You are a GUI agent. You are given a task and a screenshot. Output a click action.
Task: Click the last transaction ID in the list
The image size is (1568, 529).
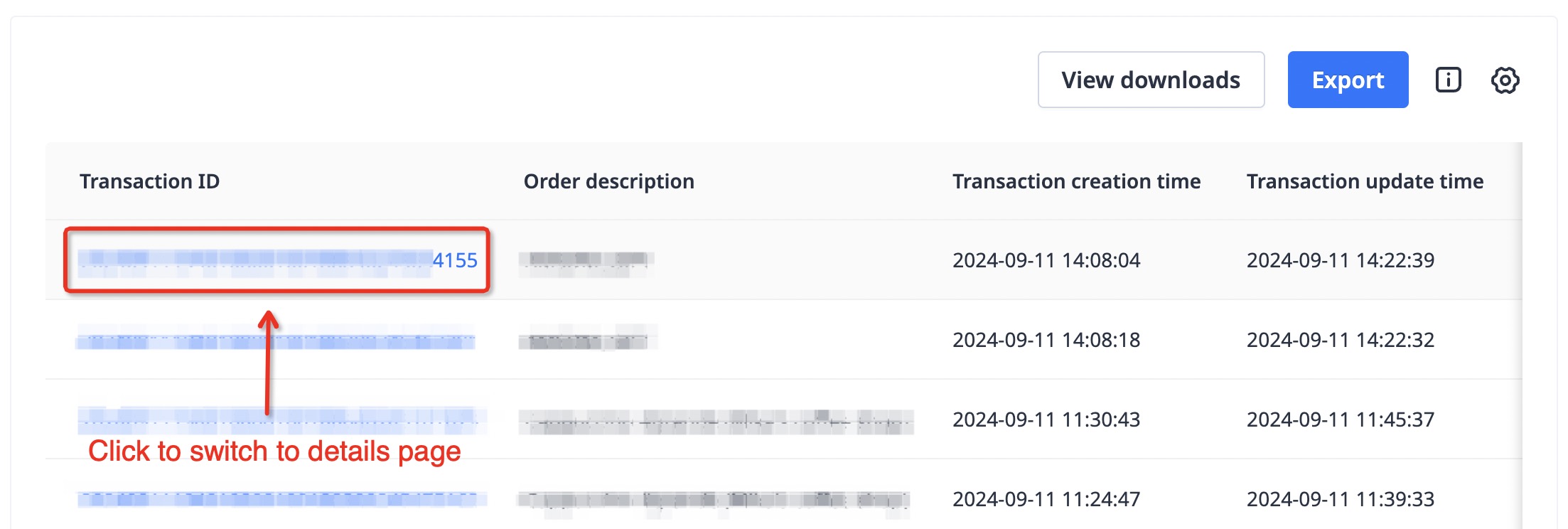(277, 499)
